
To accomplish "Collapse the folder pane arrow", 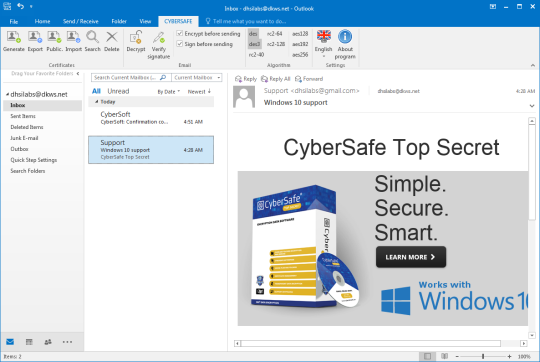I will coord(78,73).
